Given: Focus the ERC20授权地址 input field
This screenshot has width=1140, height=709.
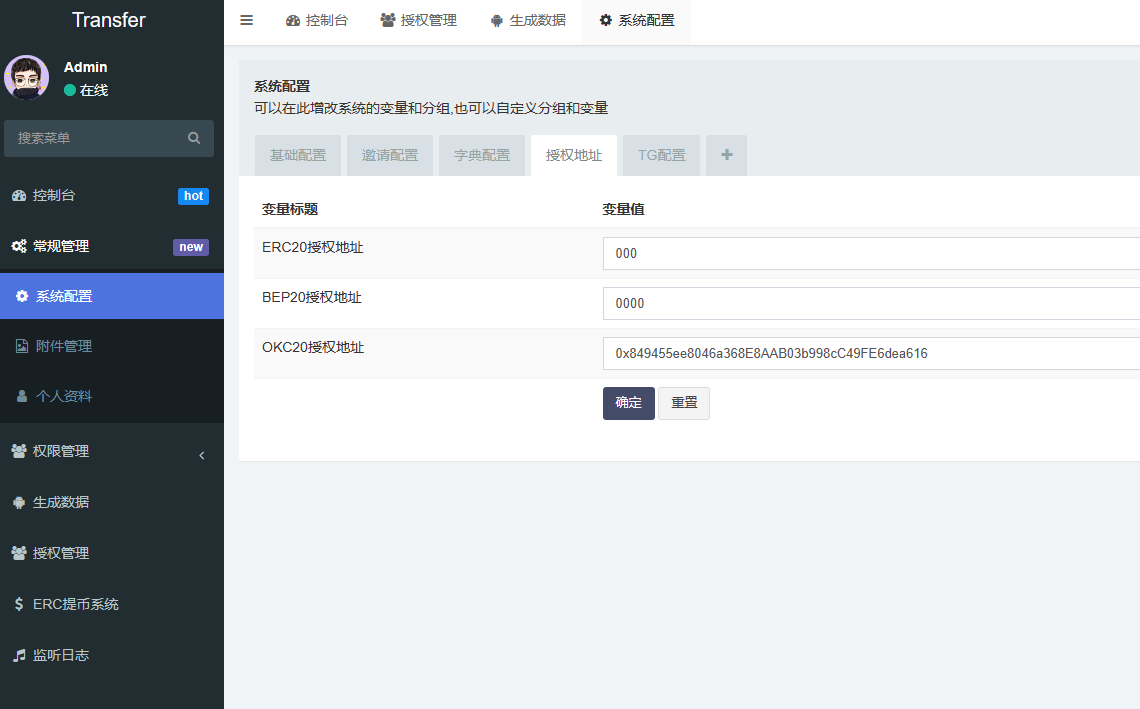Looking at the screenshot, I should click(870, 253).
